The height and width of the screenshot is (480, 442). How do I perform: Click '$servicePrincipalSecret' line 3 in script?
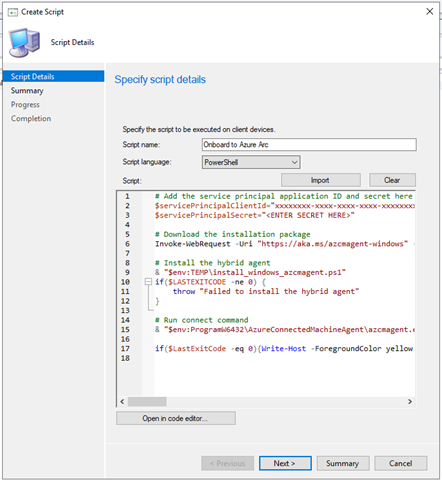(206, 215)
